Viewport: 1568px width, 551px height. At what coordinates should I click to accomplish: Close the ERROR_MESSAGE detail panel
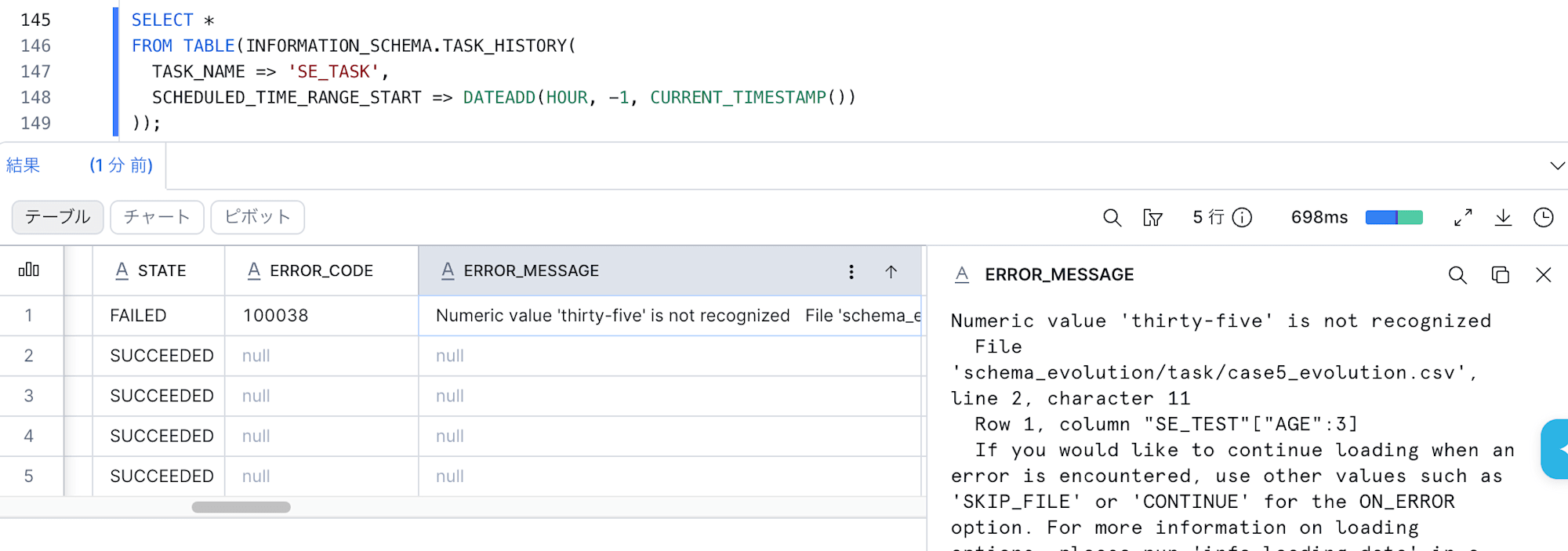(1543, 275)
